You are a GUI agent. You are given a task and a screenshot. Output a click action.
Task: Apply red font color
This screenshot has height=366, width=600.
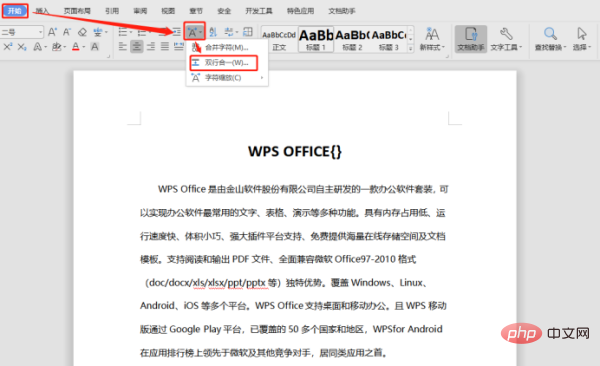[x=76, y=47]
